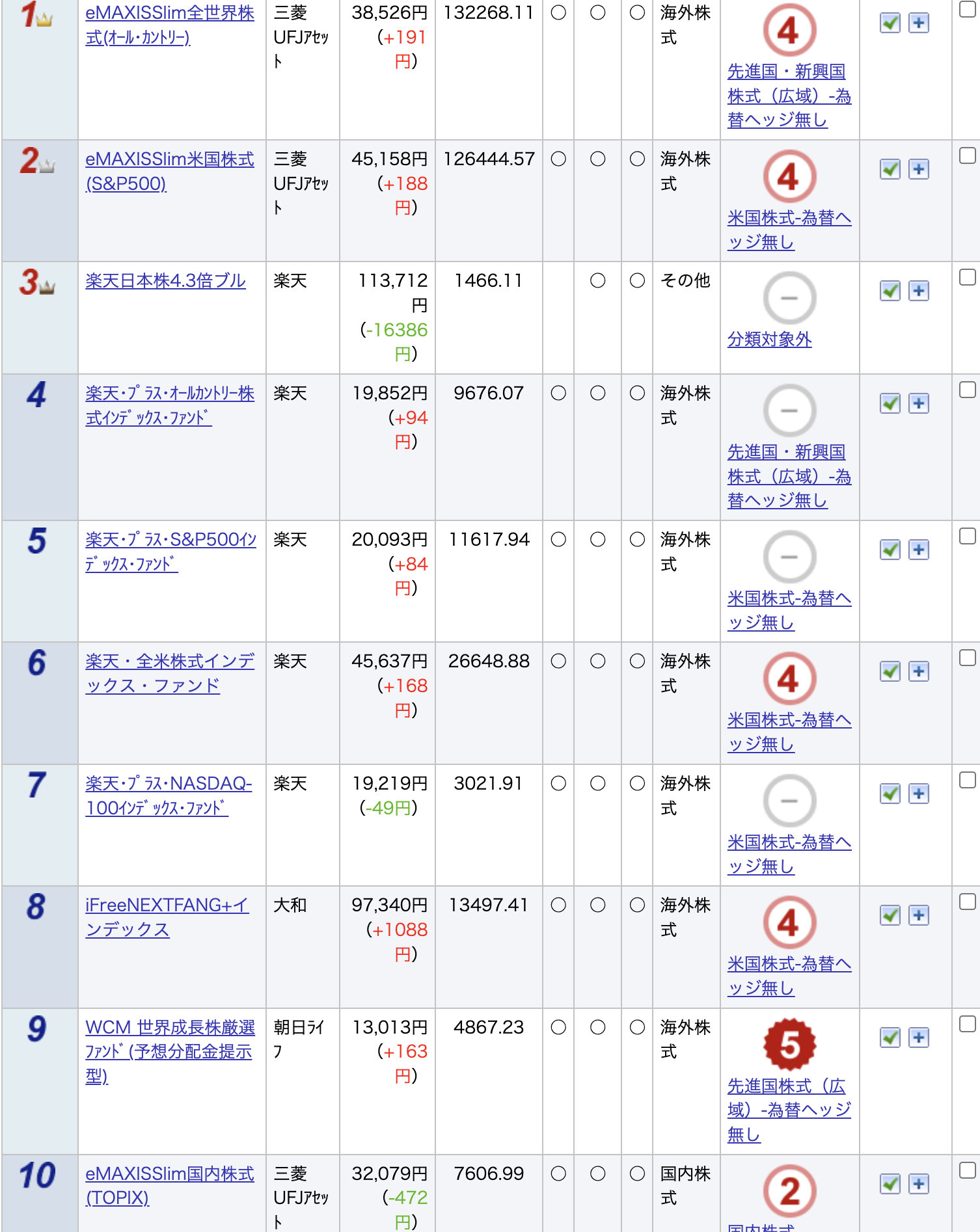Open eMAXISSlim国内株式(TOPIX) fund link
The width and height of the screenshot is (980, 1232).
coord(170,1185)
